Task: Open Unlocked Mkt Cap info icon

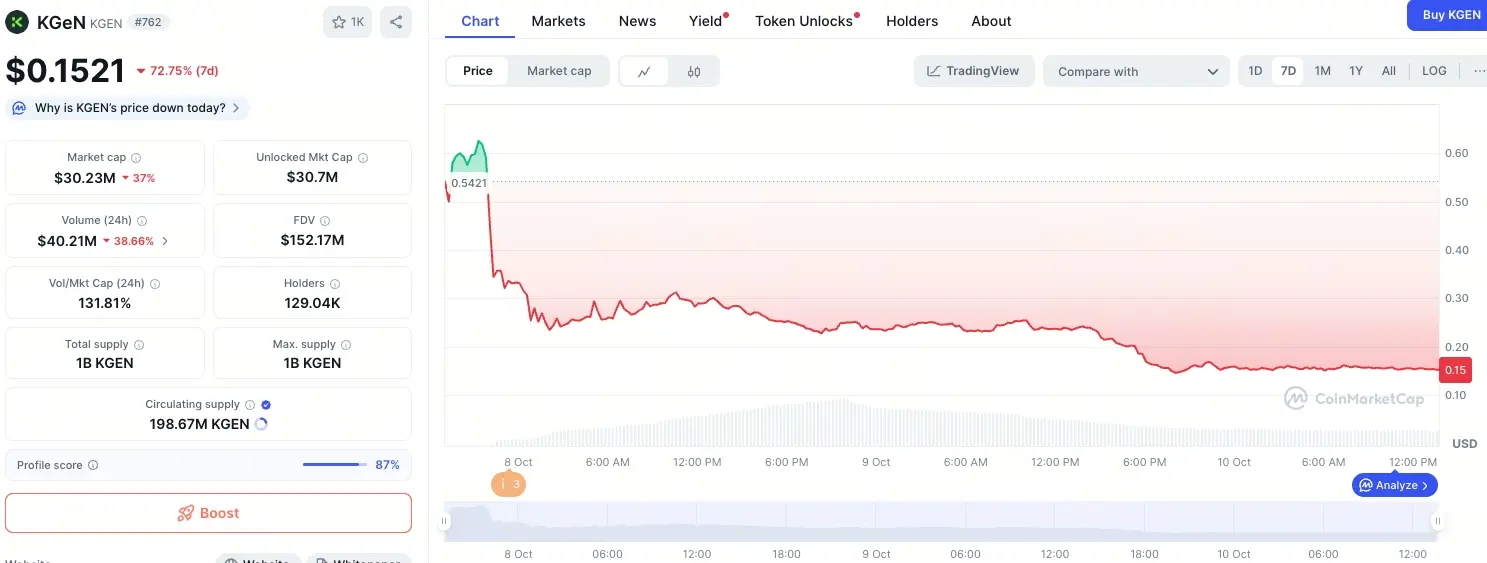Action: [x=363, y=158]
